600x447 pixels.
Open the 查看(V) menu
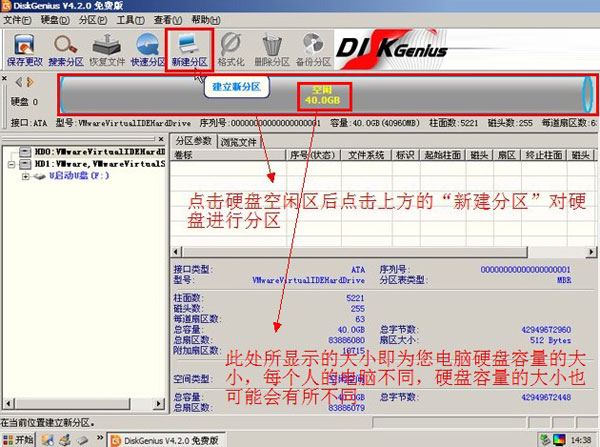point(168,20)
